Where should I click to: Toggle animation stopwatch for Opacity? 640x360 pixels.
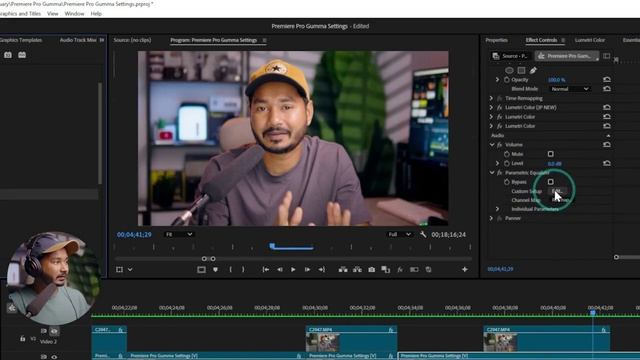[x=507, y=80]
